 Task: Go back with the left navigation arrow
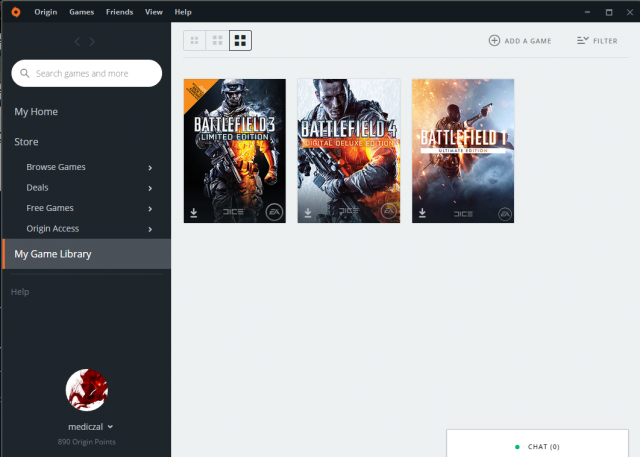click(77, 42)
